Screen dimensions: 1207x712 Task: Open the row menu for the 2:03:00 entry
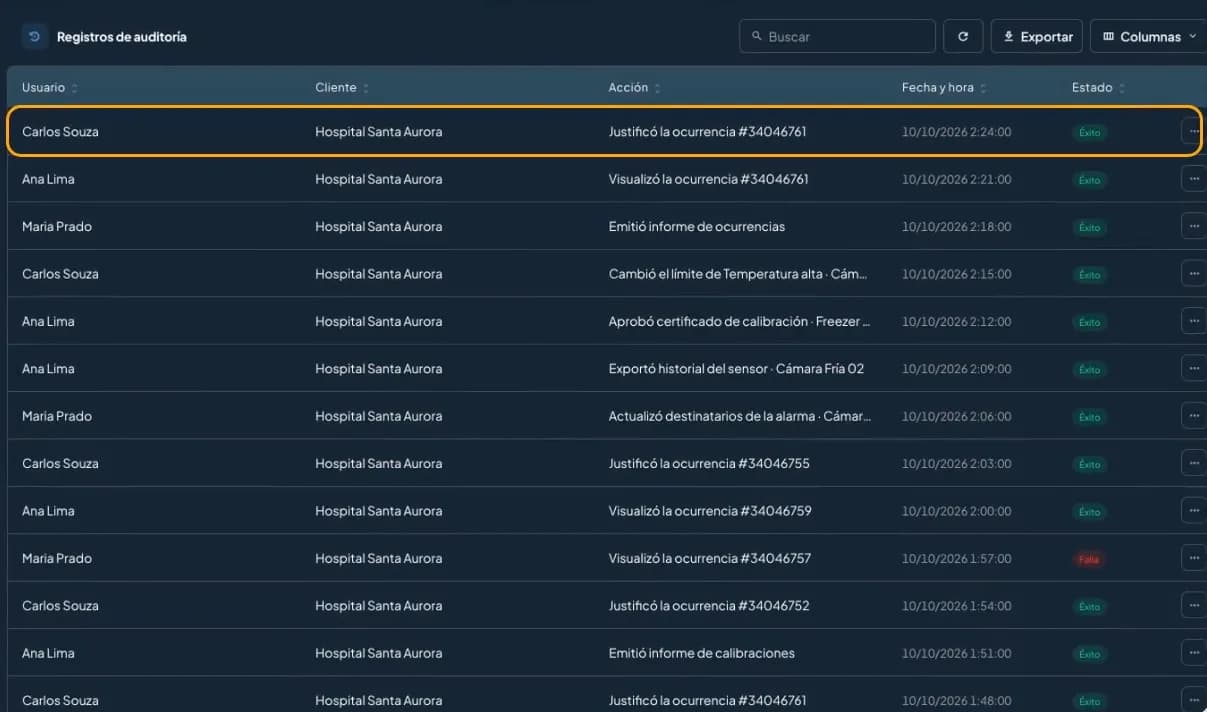pyautogui.click(x=1193, y=463)
